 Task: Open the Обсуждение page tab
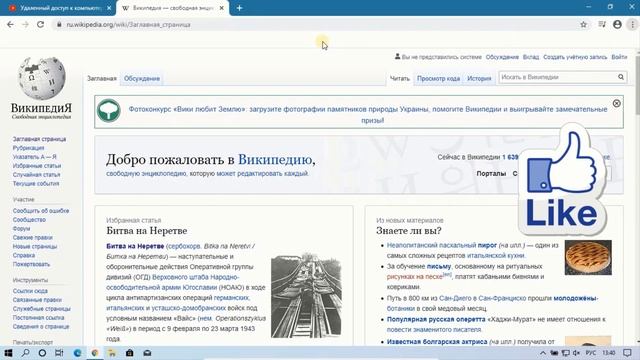[142, 78]
